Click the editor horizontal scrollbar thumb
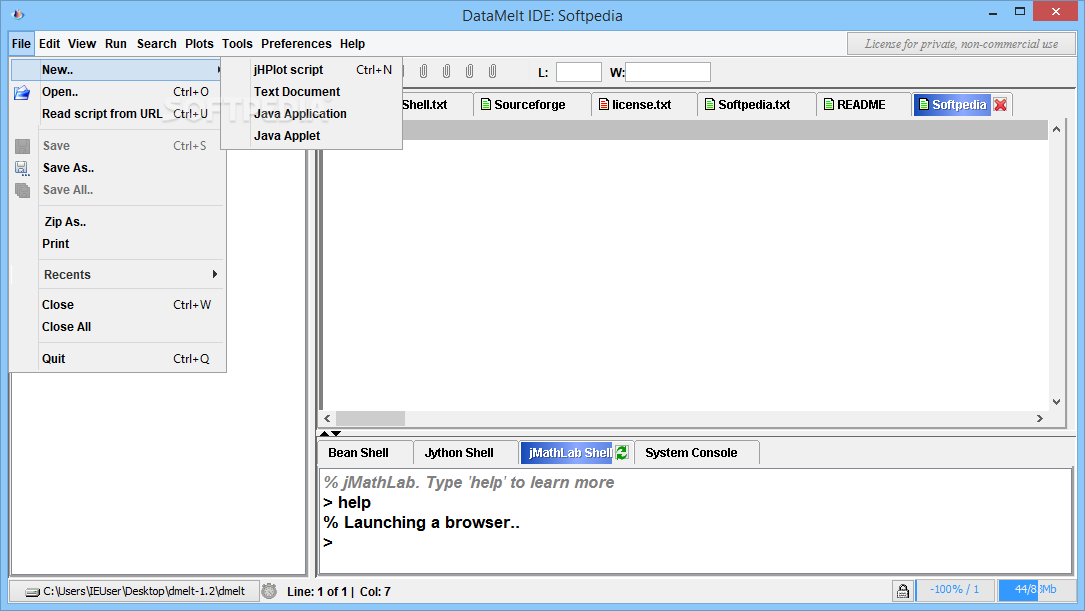 pyautogui.click(x=370, y=419)
